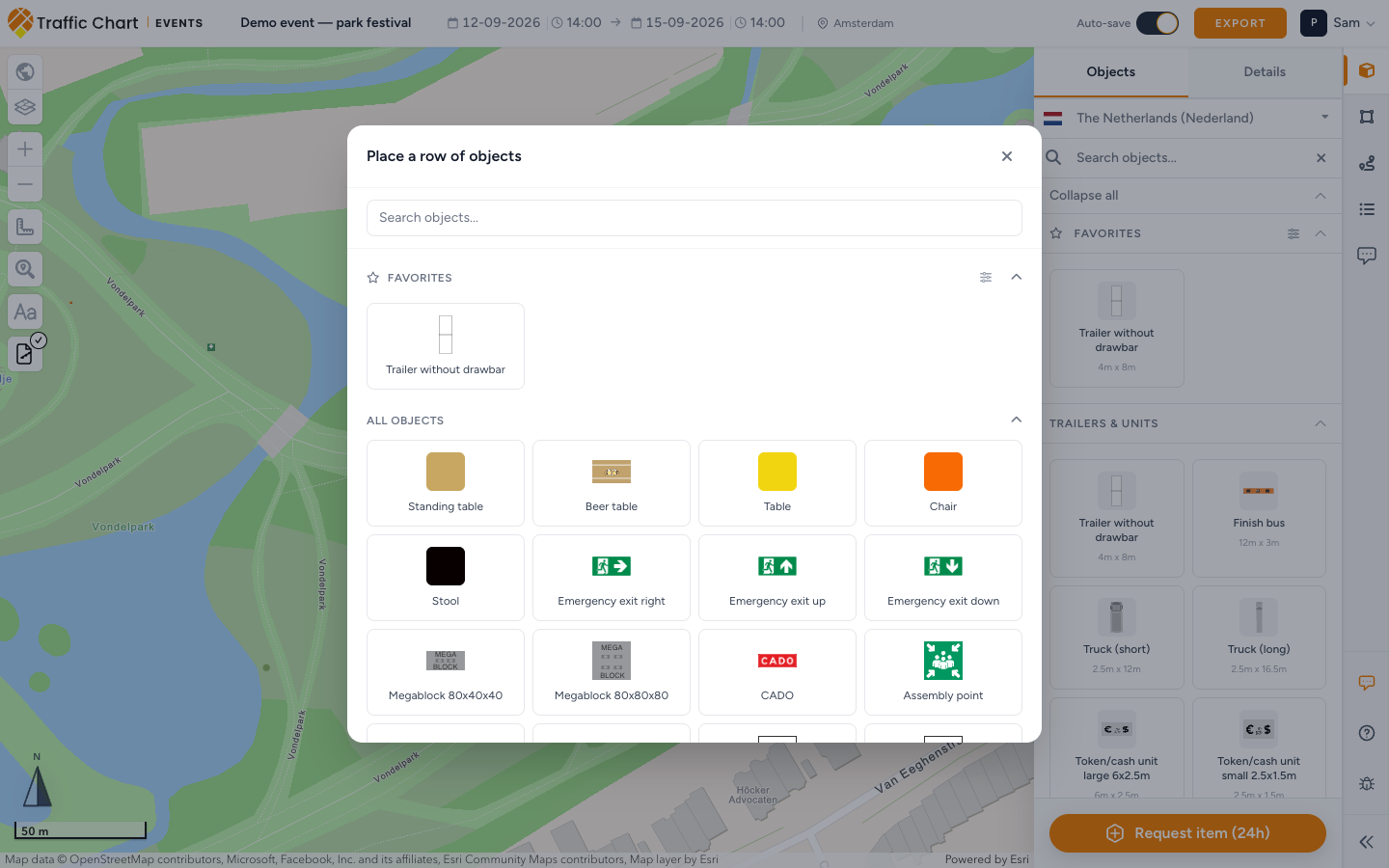The height and width of the screenshot is (868, 1389).
Task: Open the map location search tool
Action: point(25,269)
